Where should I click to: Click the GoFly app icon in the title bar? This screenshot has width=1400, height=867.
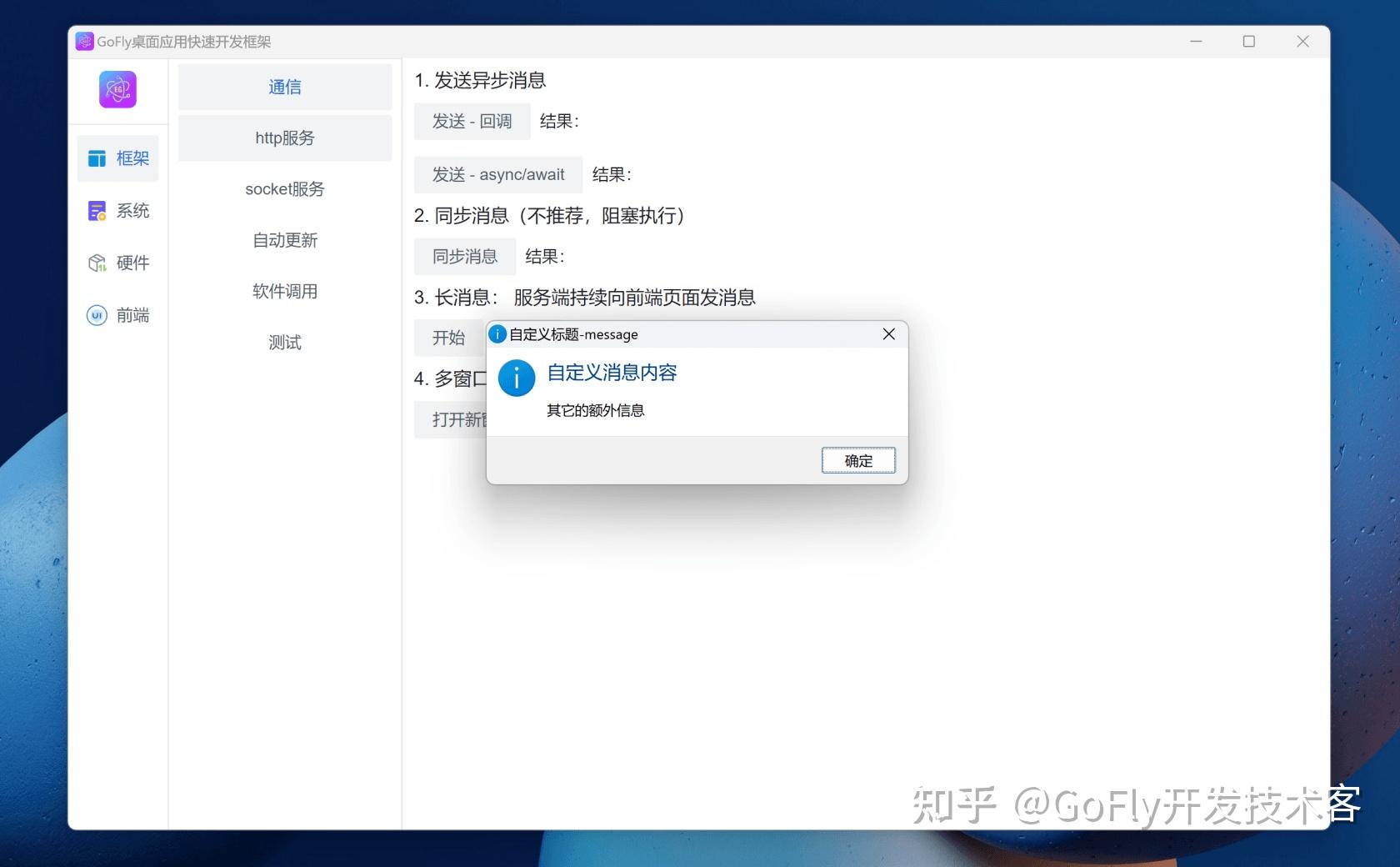[x=84, y=41]
